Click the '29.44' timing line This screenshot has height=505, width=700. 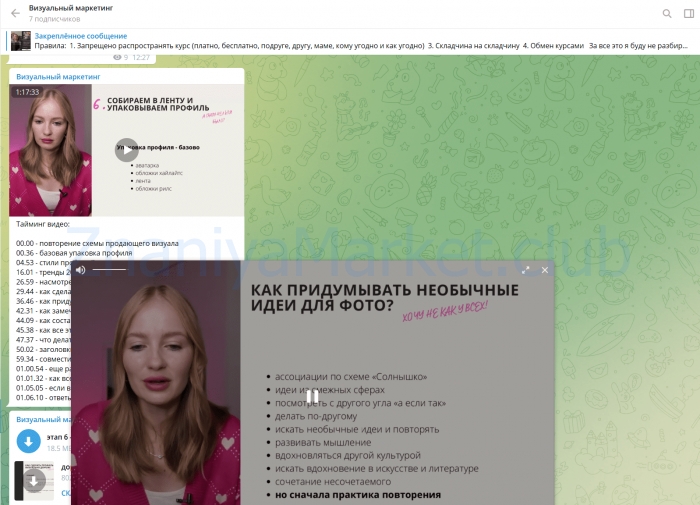pyautogui.click(x=43, y=292)
